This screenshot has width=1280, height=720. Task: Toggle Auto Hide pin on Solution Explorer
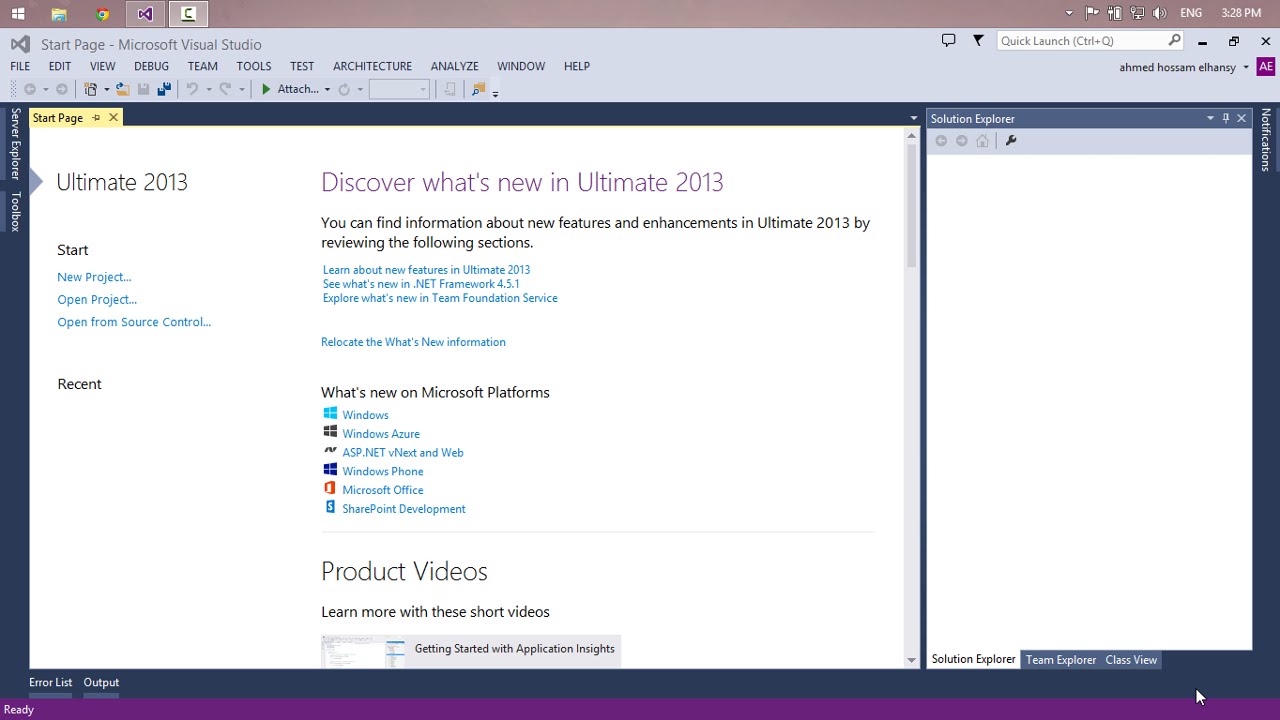(x=1226, y=118)
